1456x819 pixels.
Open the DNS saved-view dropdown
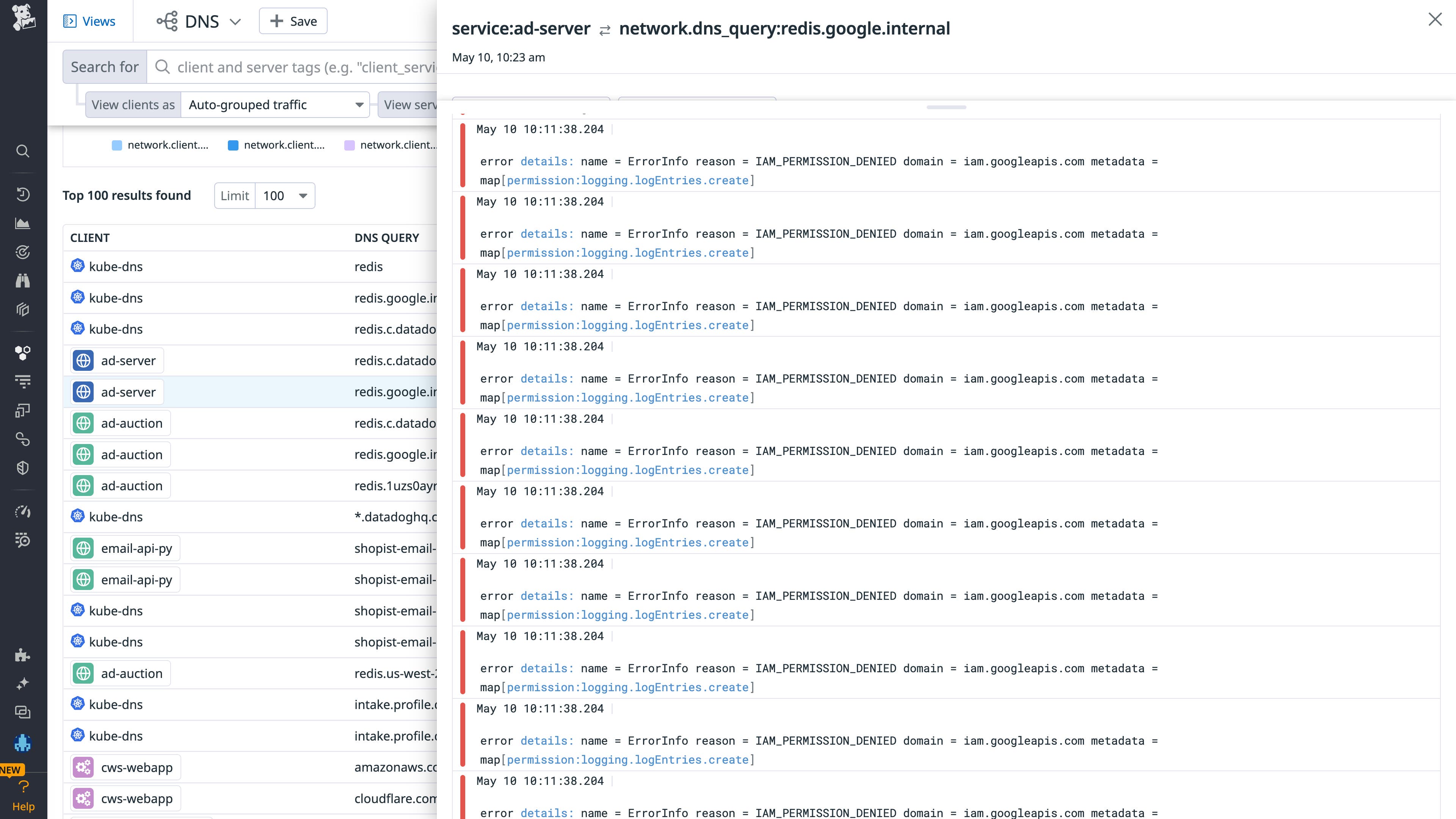click(x=236, y=22)
